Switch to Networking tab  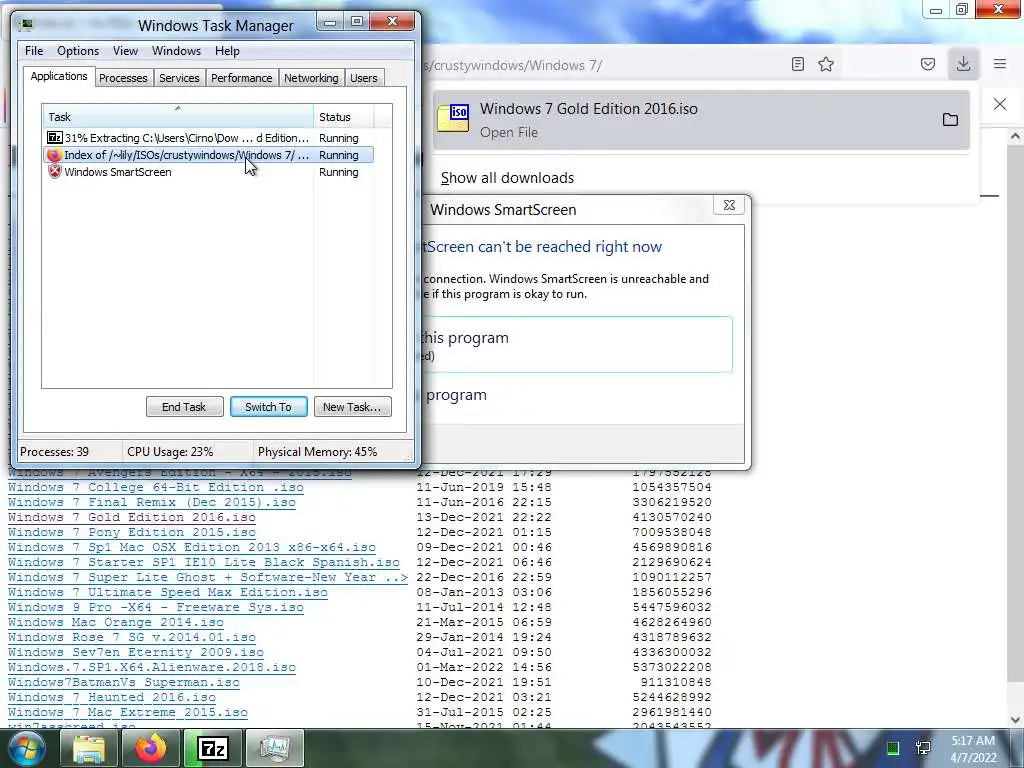coord(312,78)
